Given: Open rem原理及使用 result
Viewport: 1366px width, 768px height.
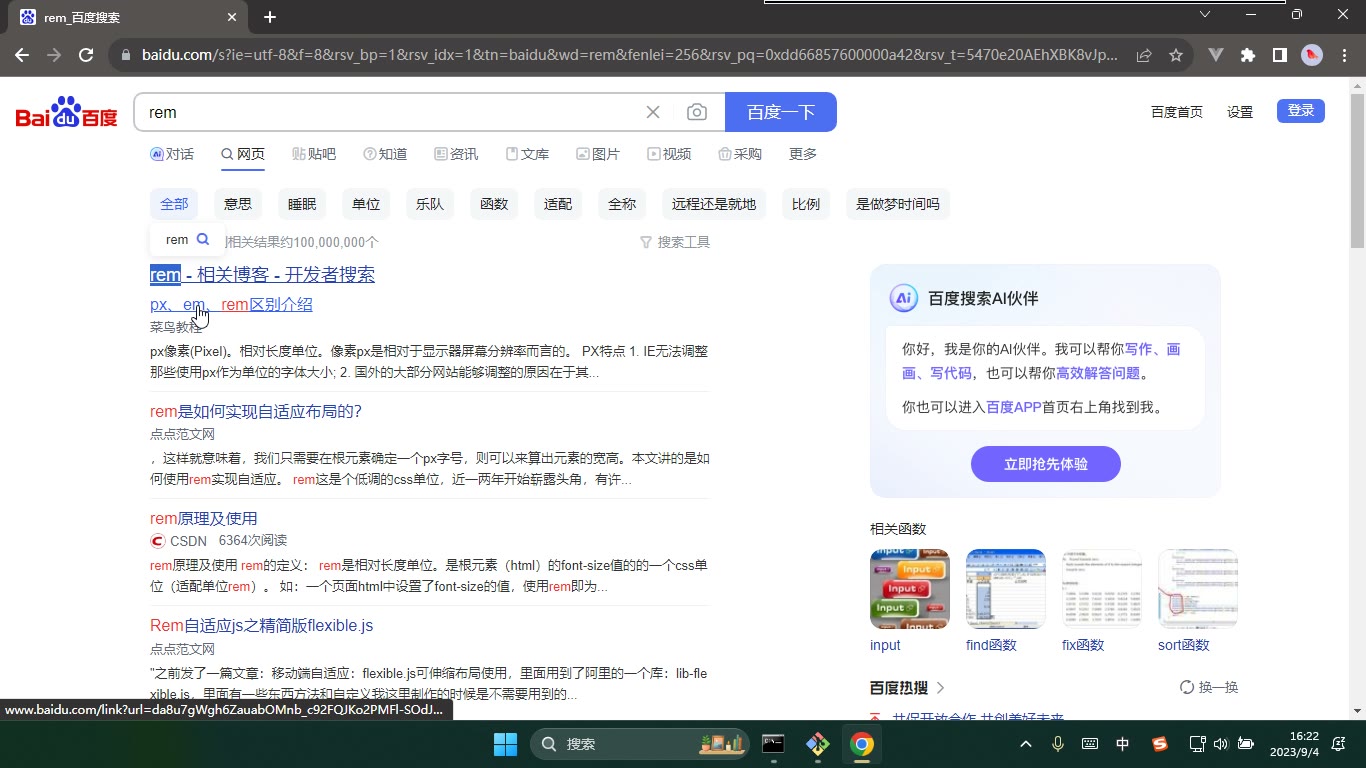Looking at the screenshot, I should (204, 518).
